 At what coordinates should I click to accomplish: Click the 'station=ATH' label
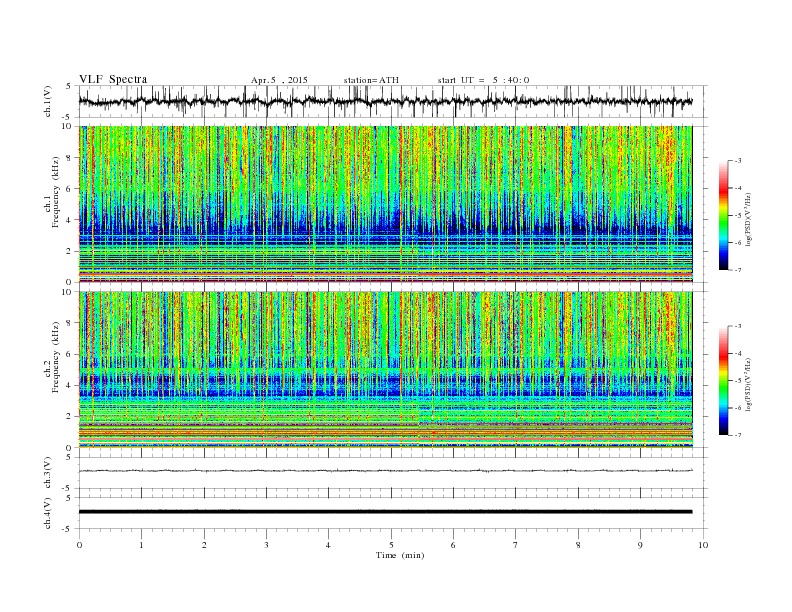[371, 80]
